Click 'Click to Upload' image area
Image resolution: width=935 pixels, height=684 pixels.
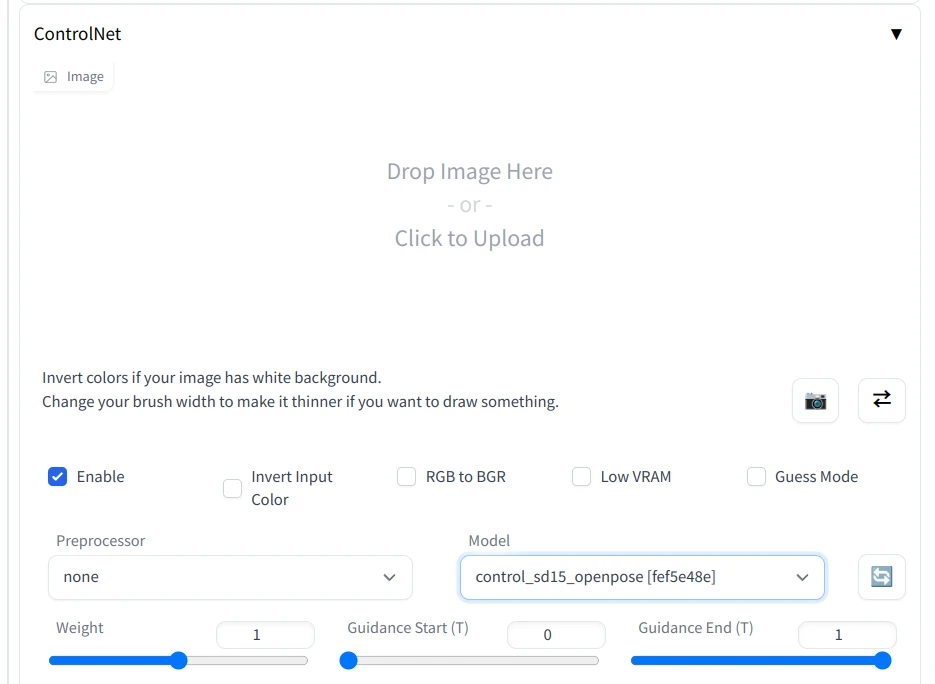[x=469, y=239]
